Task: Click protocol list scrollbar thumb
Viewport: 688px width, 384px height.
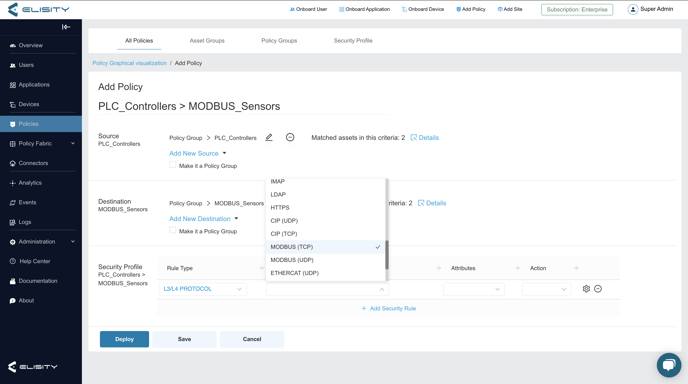Action: (387, 255)
